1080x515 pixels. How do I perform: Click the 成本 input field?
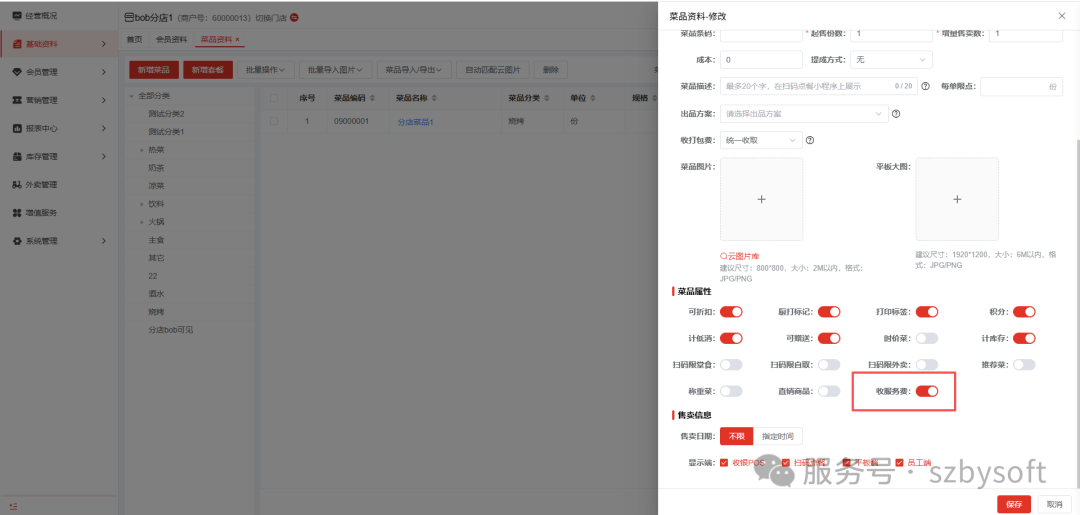(x=761, y=60)
